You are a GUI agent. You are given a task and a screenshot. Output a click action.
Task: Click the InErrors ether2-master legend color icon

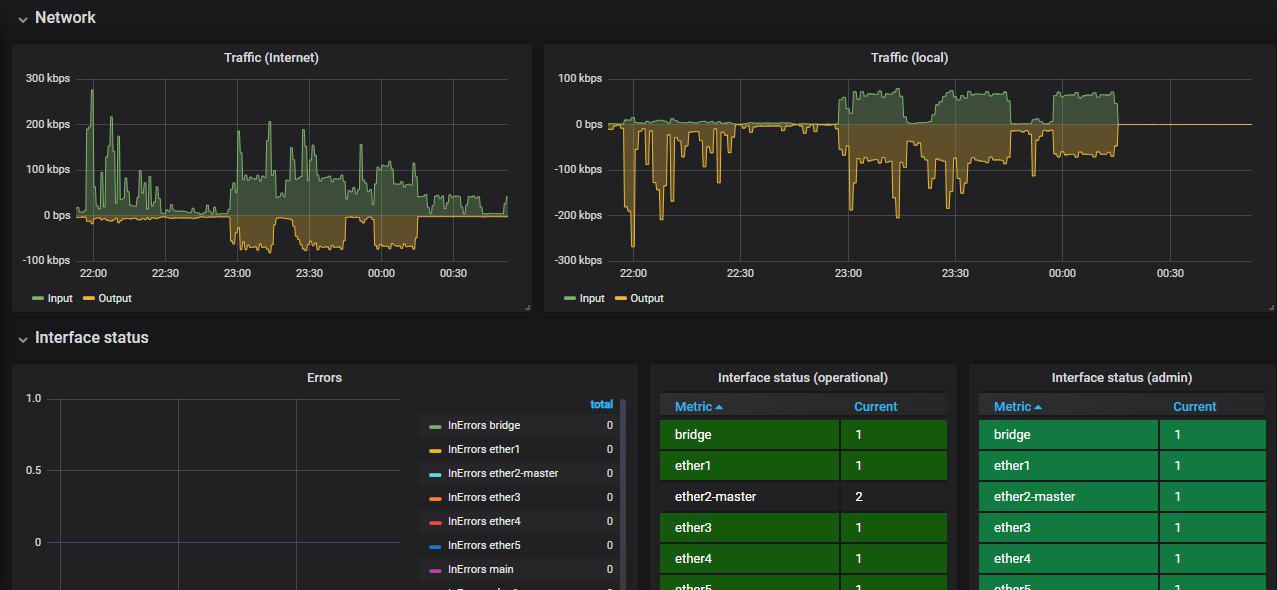435,474
